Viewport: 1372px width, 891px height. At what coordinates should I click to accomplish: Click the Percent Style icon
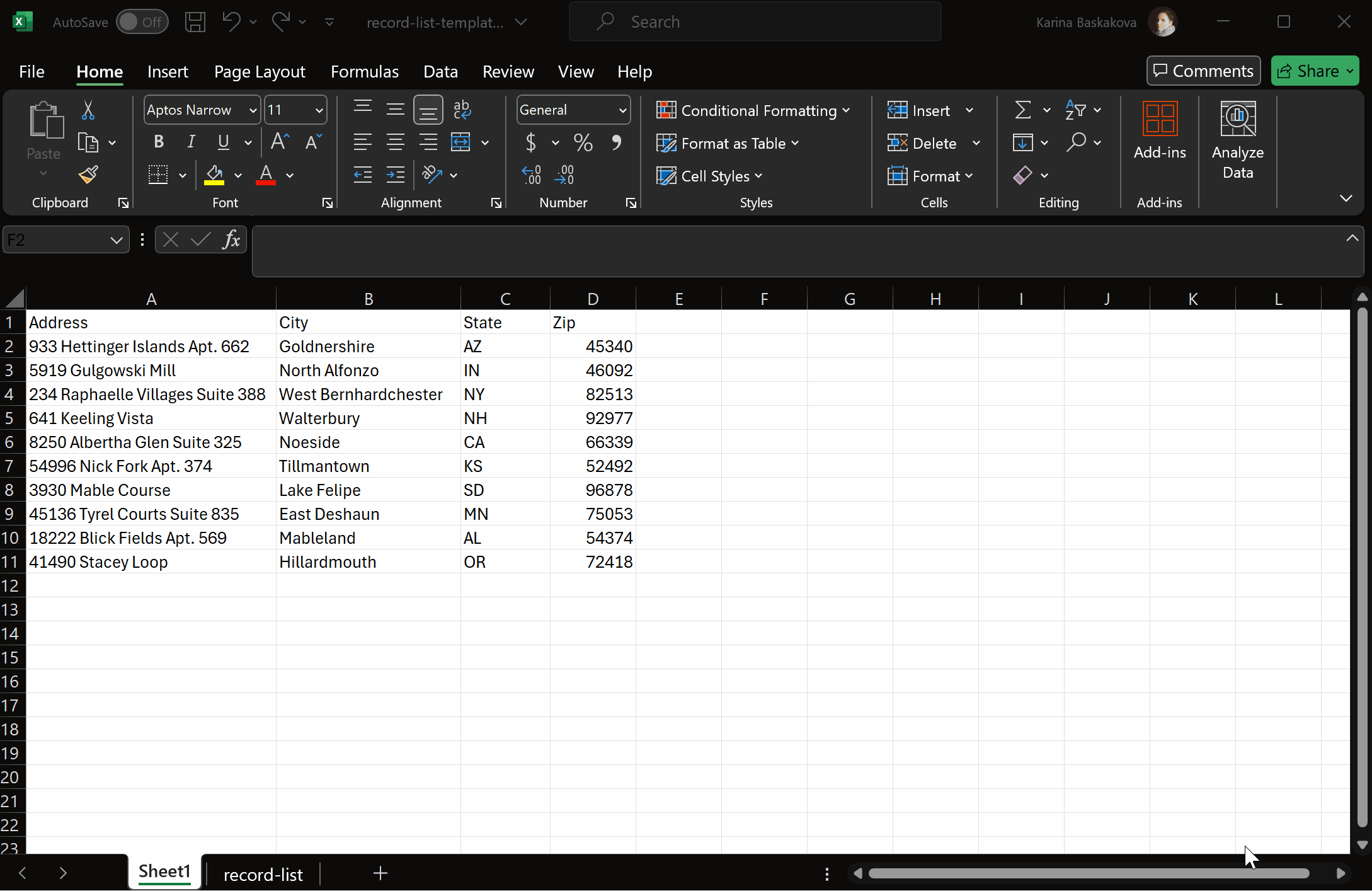click(583, 143)
